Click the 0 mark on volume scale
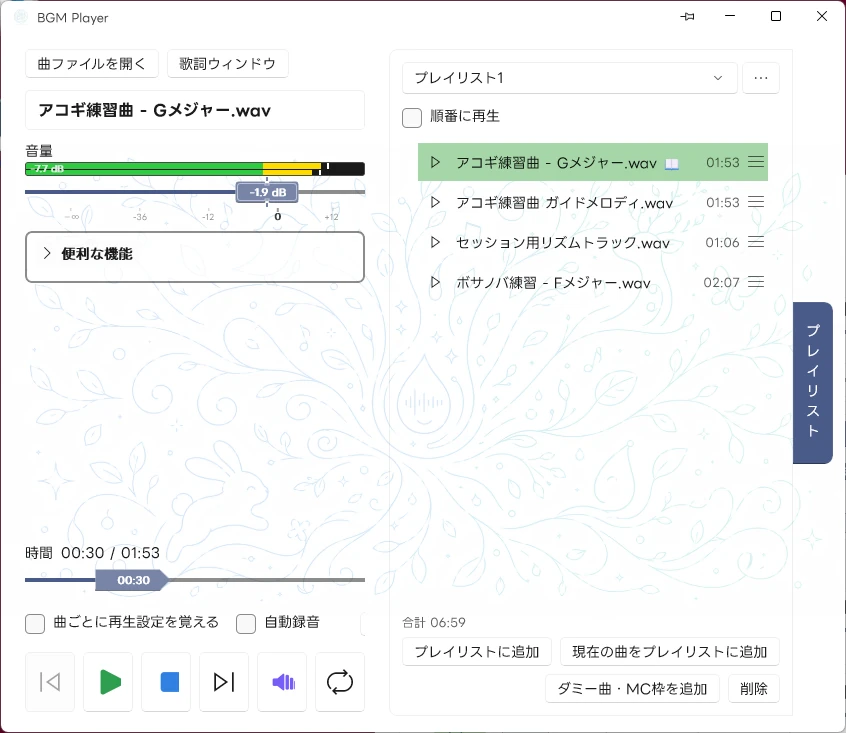This screenshot has height=733, width=846. (x=277, y=216)
